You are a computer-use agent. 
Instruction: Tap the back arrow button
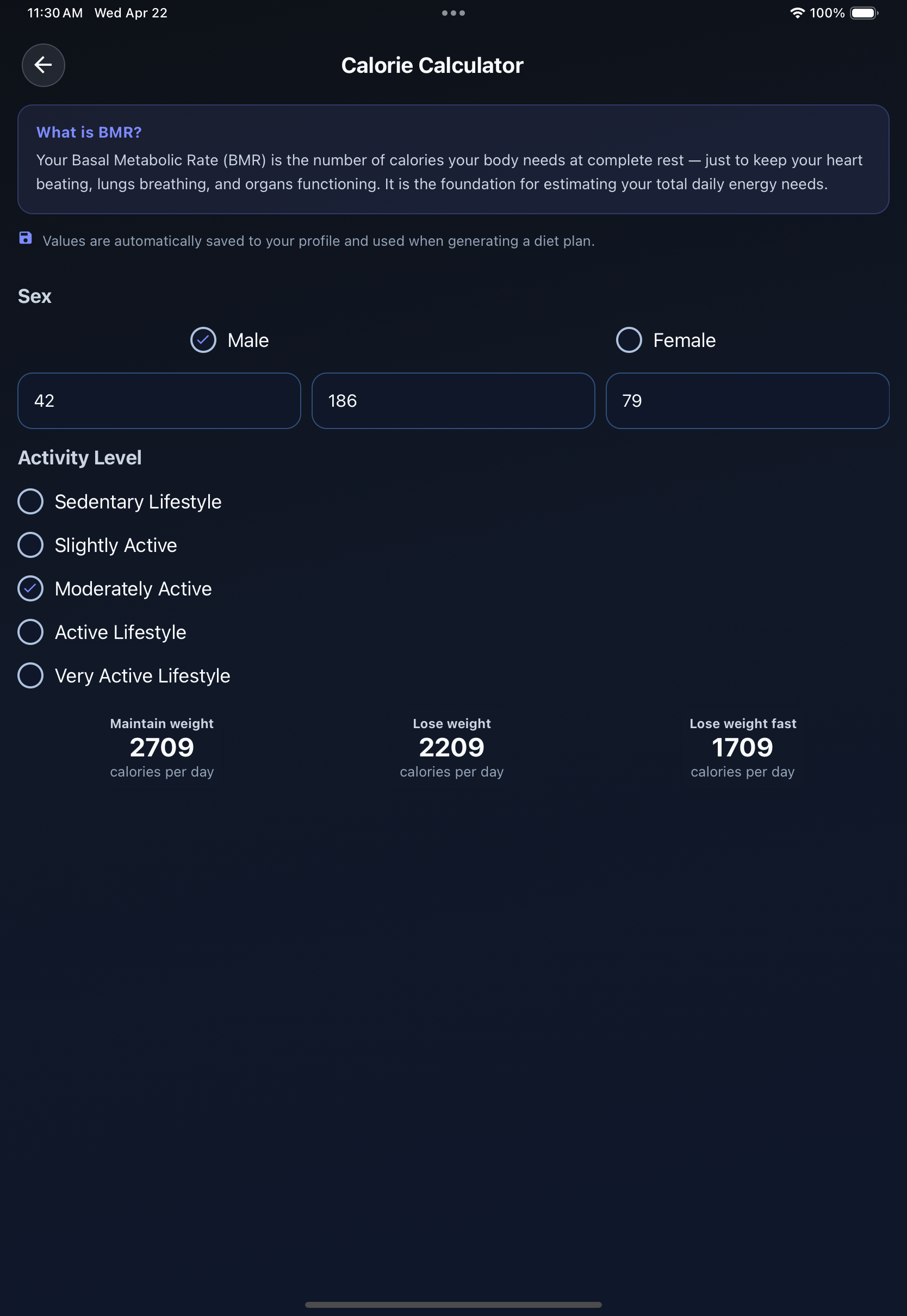[x=43, y=65]
